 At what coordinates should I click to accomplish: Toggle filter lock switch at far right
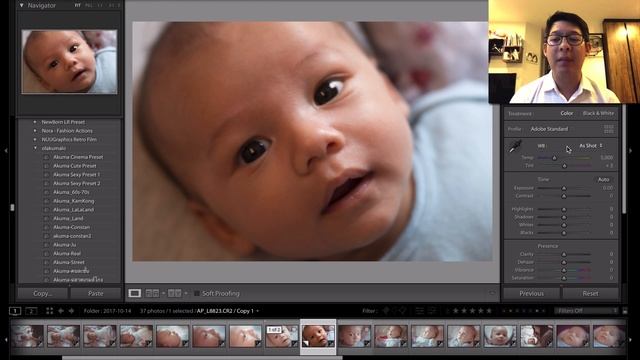625,311
